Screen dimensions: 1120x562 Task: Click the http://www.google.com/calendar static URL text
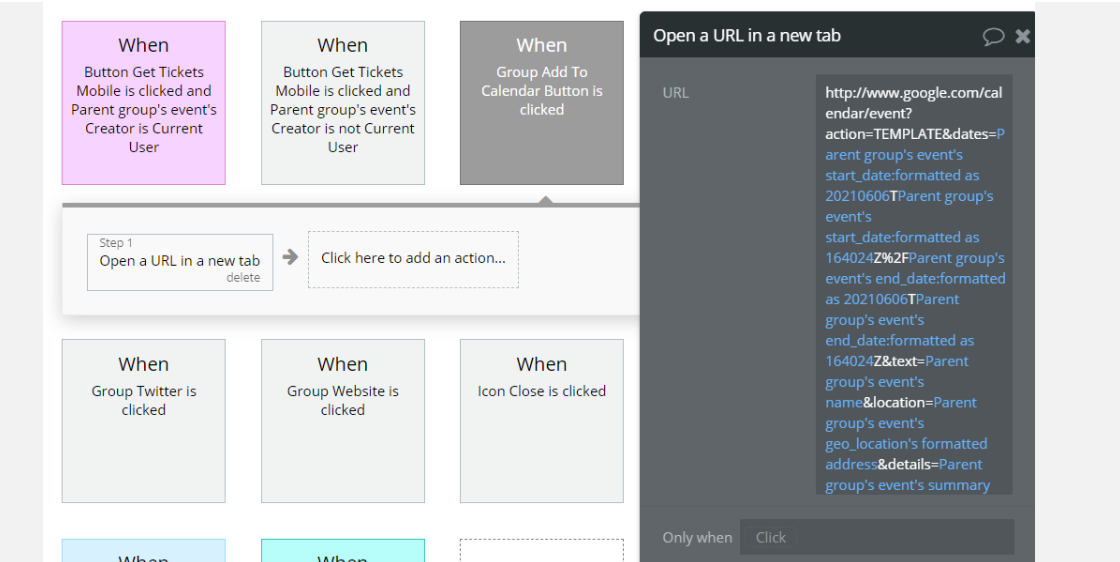914,103
